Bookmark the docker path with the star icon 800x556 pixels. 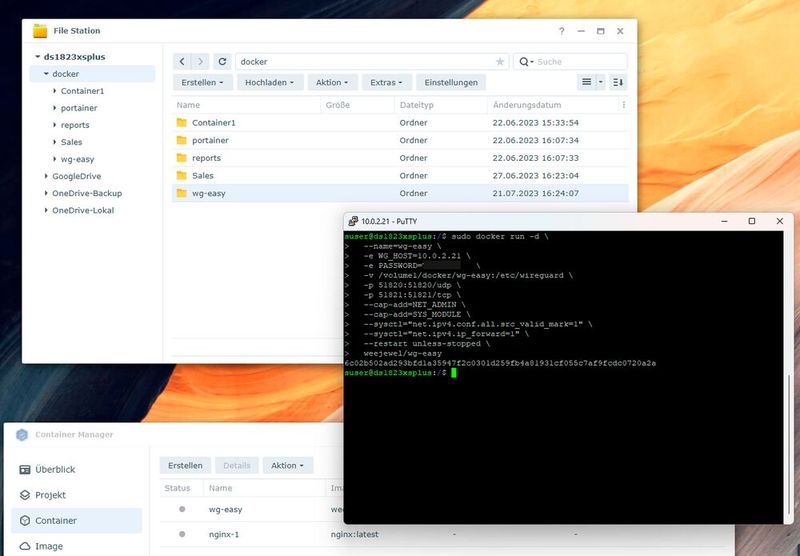pos(500,62)
